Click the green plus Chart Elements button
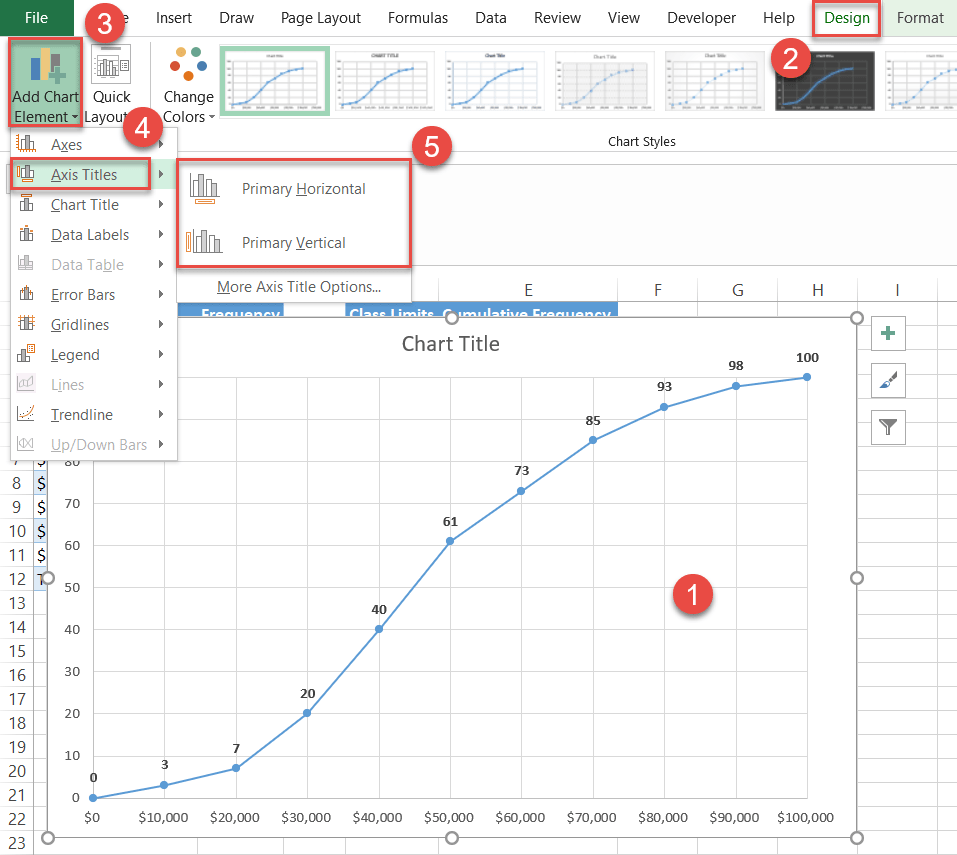 (887, 333)
